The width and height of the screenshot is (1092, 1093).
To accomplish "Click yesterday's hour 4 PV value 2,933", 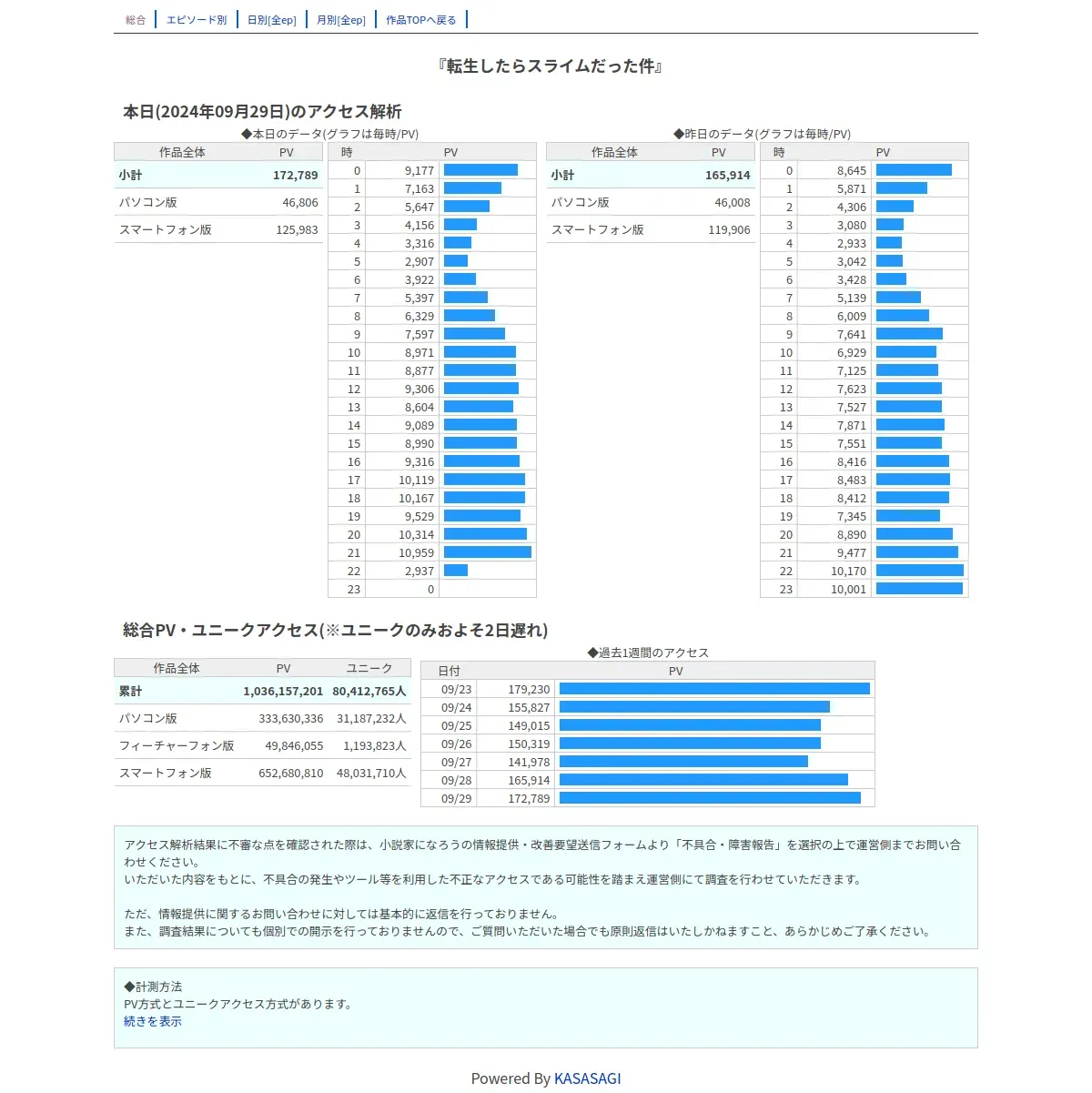I will pyautogui.click(x=852, y=244).
